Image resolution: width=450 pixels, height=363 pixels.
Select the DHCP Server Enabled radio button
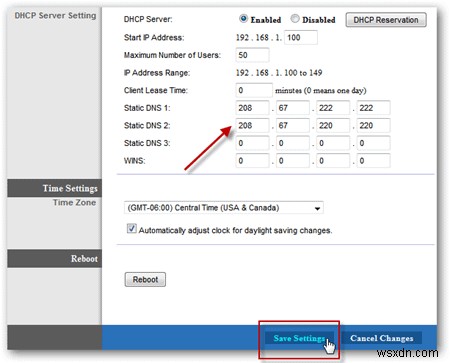tap(243, 19)
